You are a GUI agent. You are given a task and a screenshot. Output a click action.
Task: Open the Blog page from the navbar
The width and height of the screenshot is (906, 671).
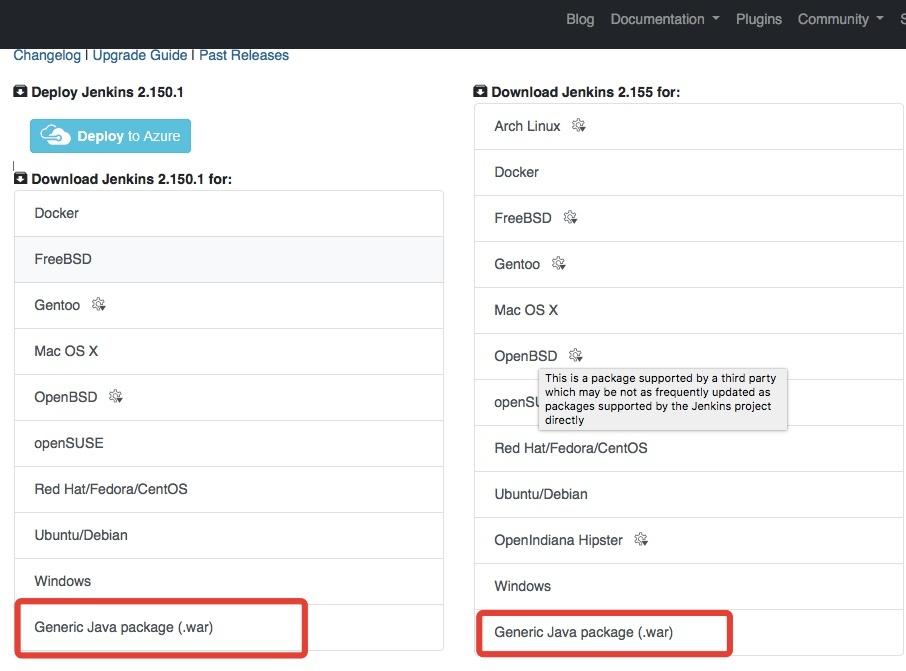coord(580,19)
